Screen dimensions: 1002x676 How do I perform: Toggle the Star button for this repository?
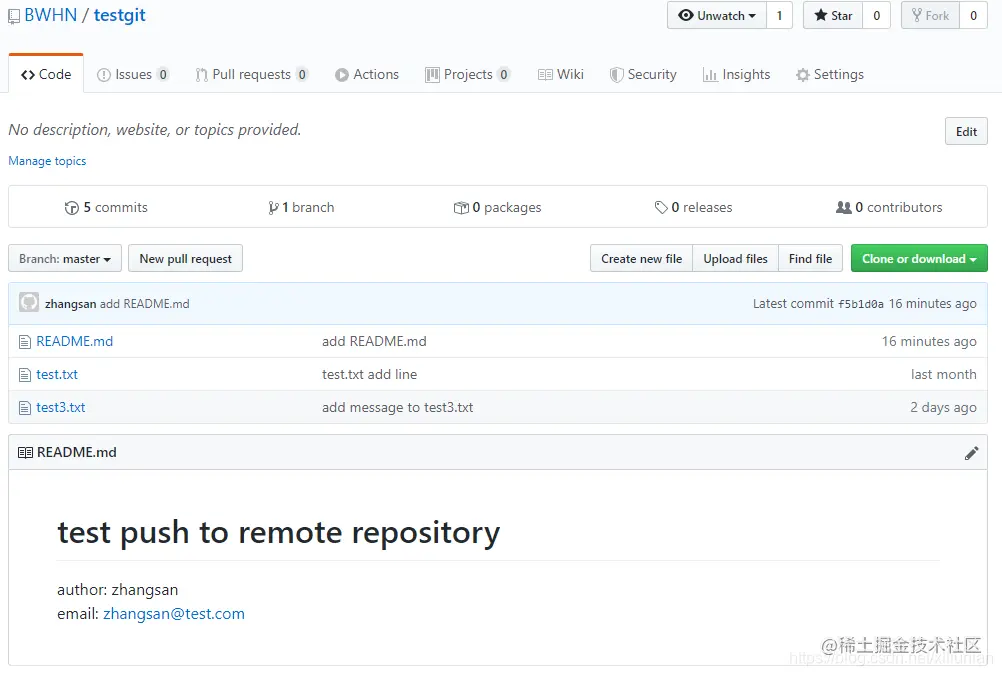point(833,15)
